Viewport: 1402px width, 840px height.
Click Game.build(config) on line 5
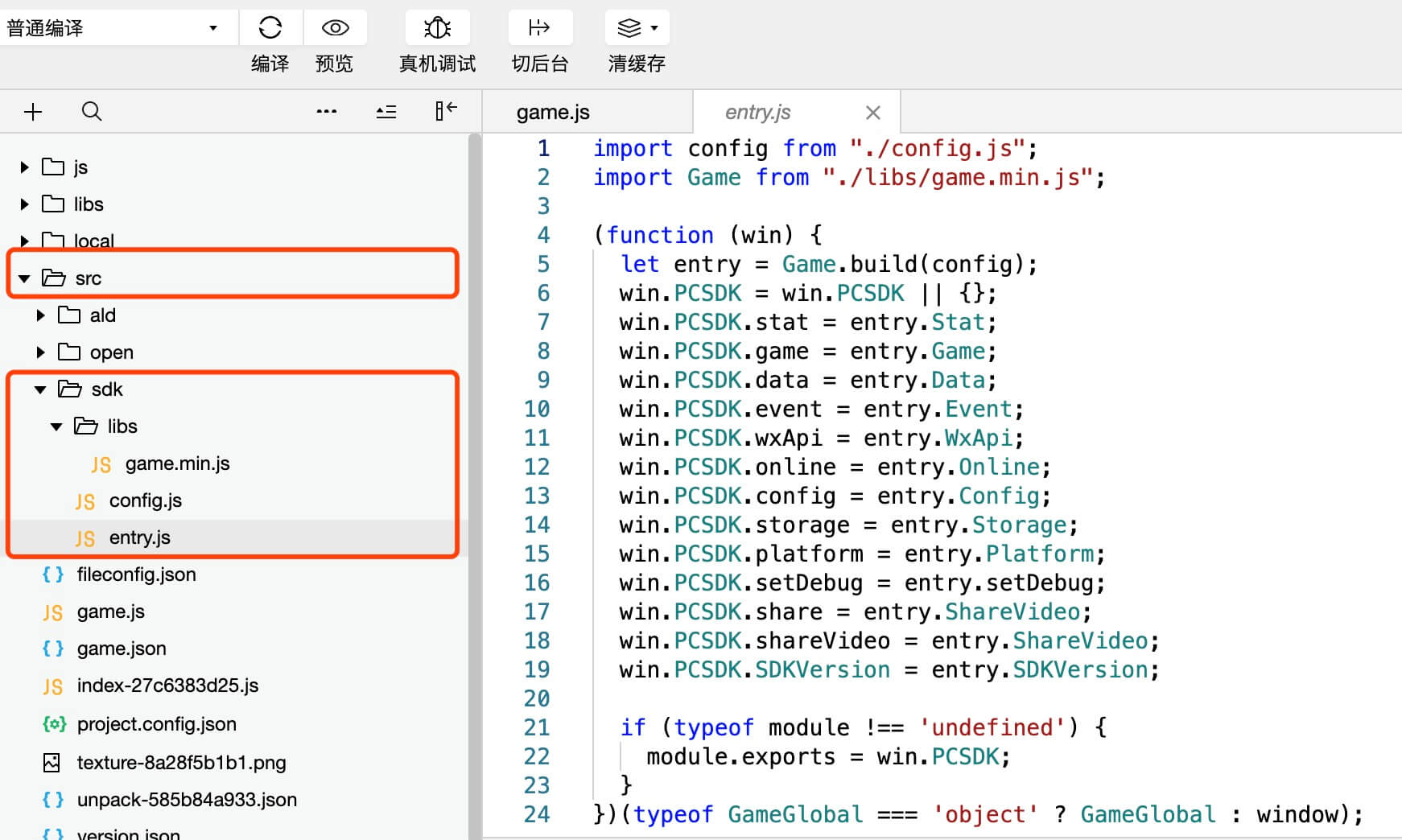pos(903,264)
